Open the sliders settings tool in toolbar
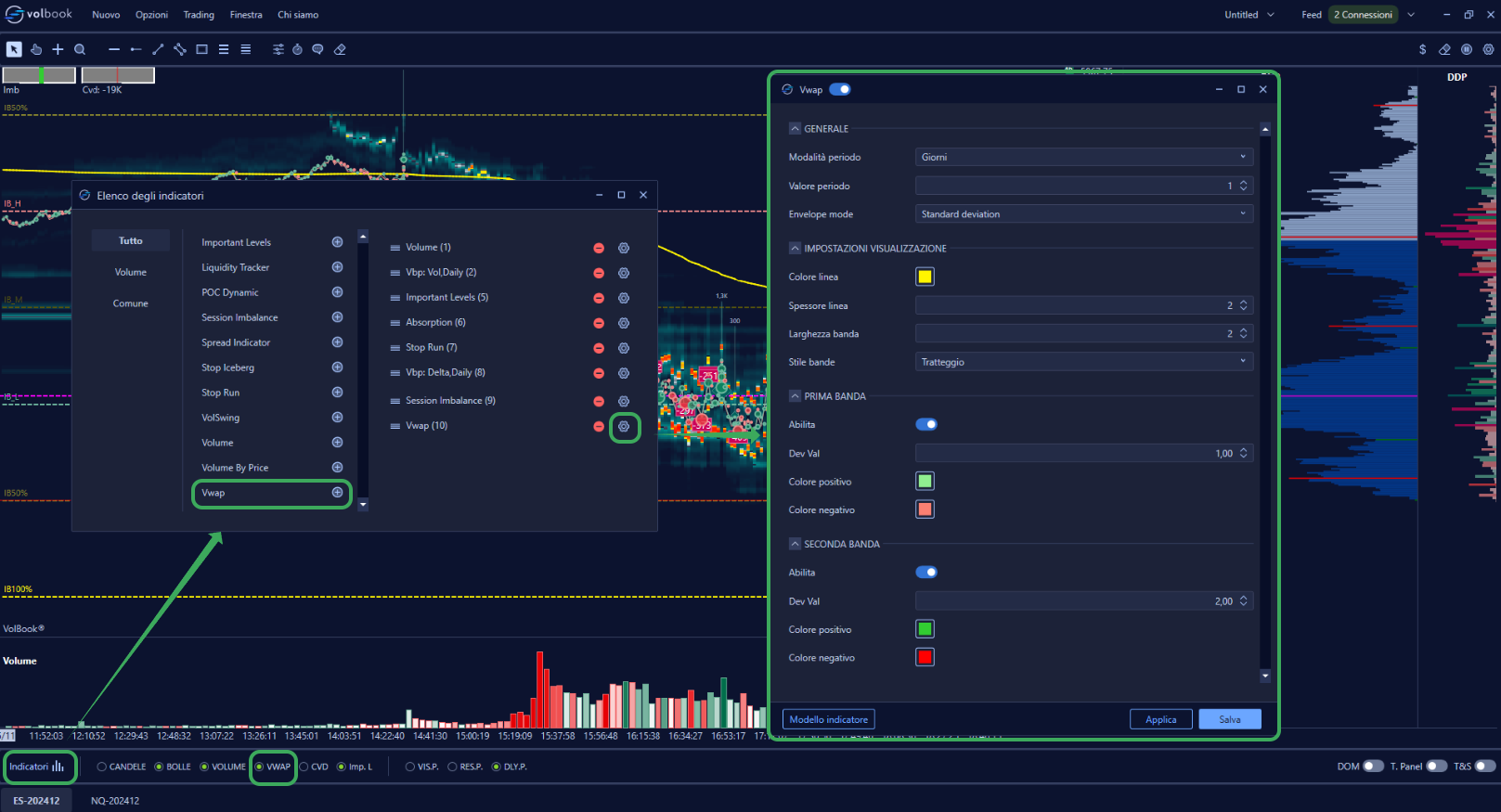The width and height of the screenshot is (1501, 812). click(278, 49)
